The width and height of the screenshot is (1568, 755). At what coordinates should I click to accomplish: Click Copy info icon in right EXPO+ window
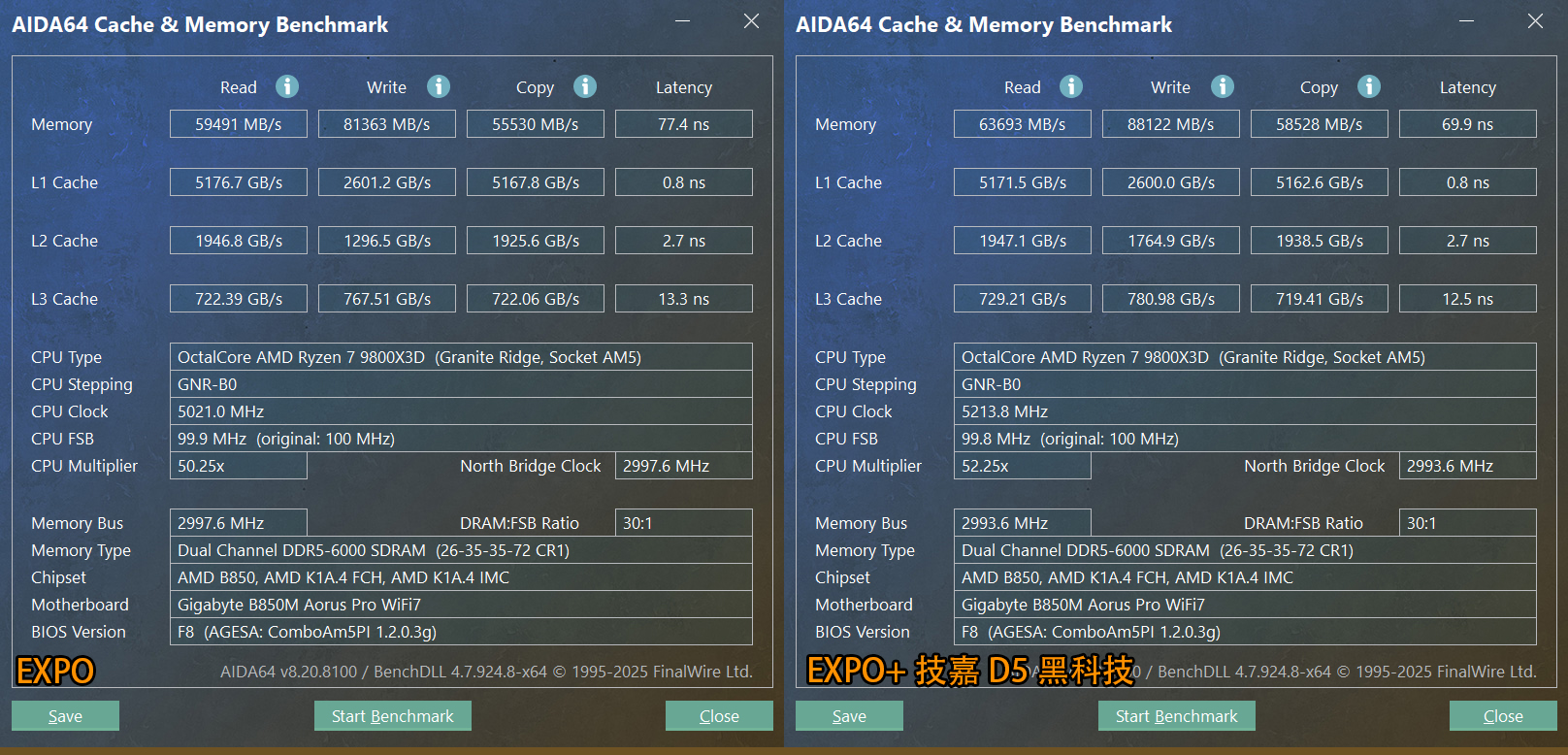click(x=1369, y=86)
